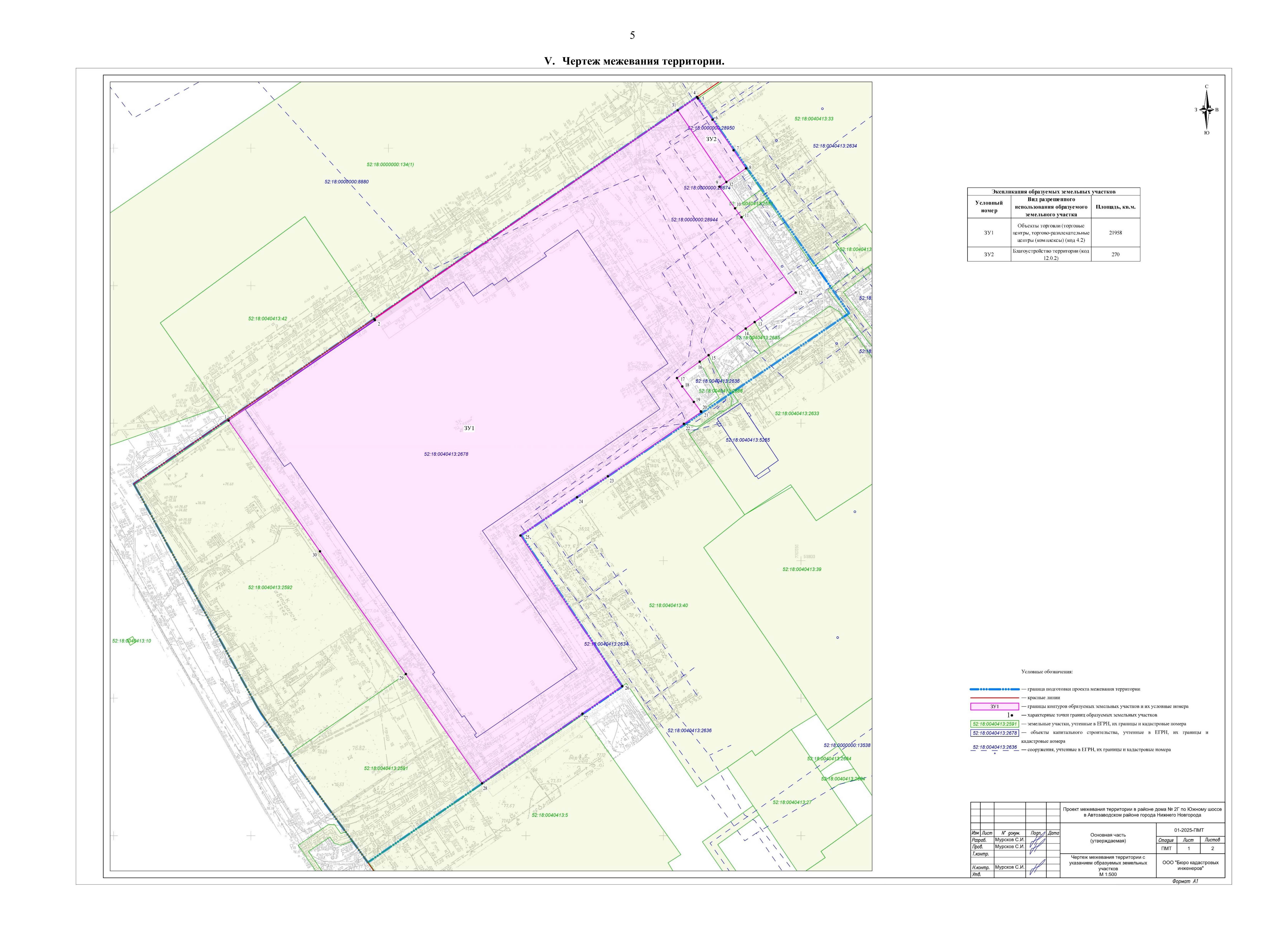Viewport: 1265px width, 952px height.
Task: Click the ЗУ1 label inside the pink parcel
Action: pyautogui.click(x=469, y=428)
